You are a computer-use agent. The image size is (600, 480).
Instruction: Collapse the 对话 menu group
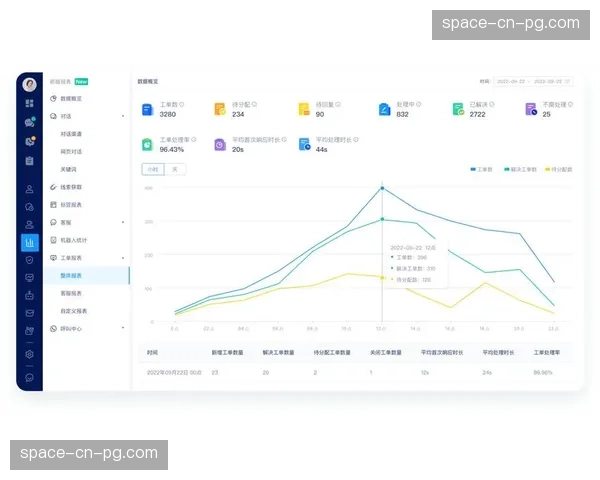pyautogui.click(x=123, y=116)
